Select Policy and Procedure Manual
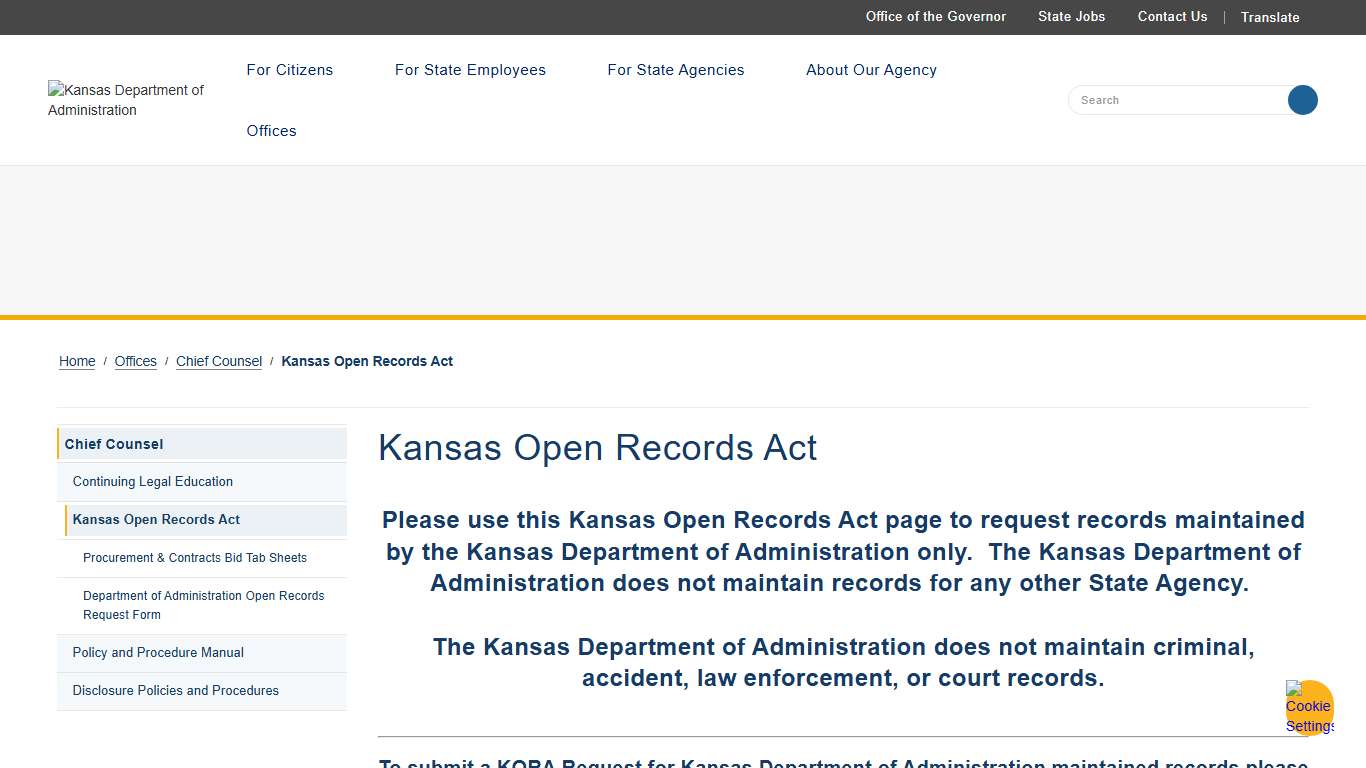Screen dimensions: 1366x768 coord(158,652)
